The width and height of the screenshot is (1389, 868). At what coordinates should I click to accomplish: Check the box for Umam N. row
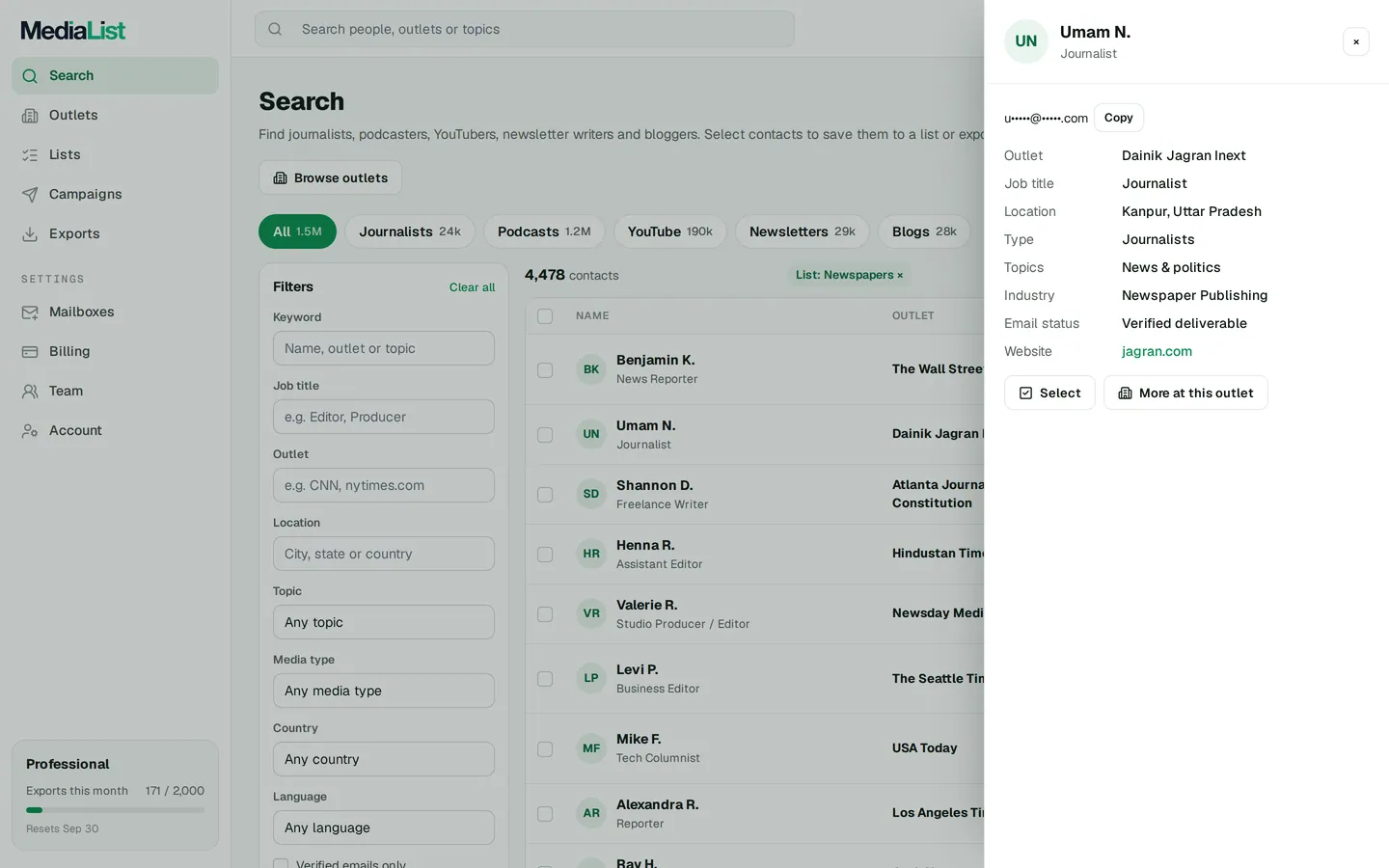click(x=545, y=435)
